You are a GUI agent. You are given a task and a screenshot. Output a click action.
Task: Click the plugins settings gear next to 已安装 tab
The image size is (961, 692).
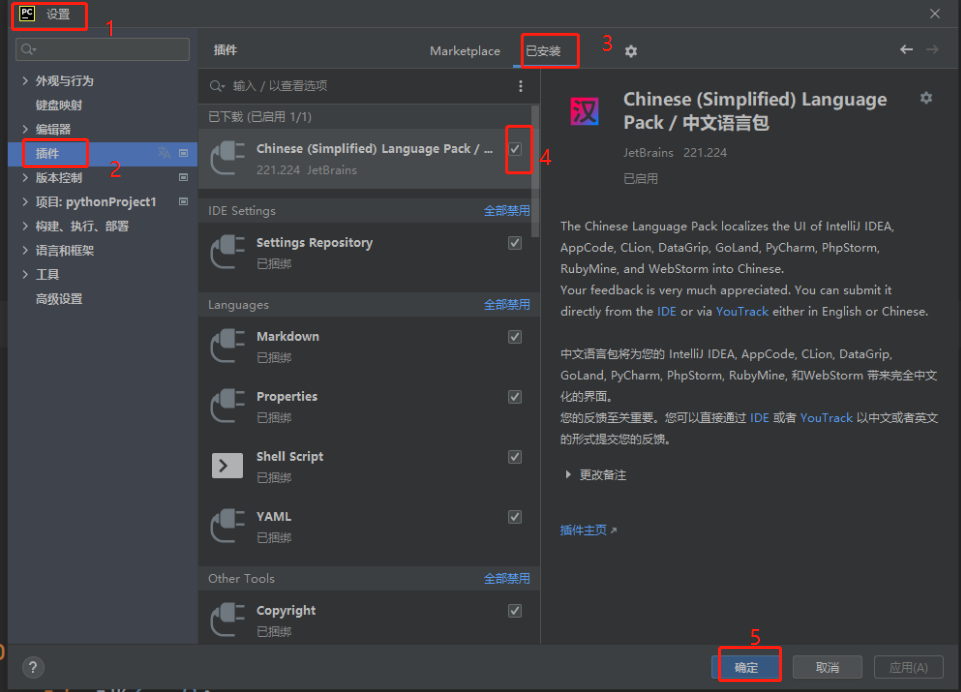click(631, 51)
